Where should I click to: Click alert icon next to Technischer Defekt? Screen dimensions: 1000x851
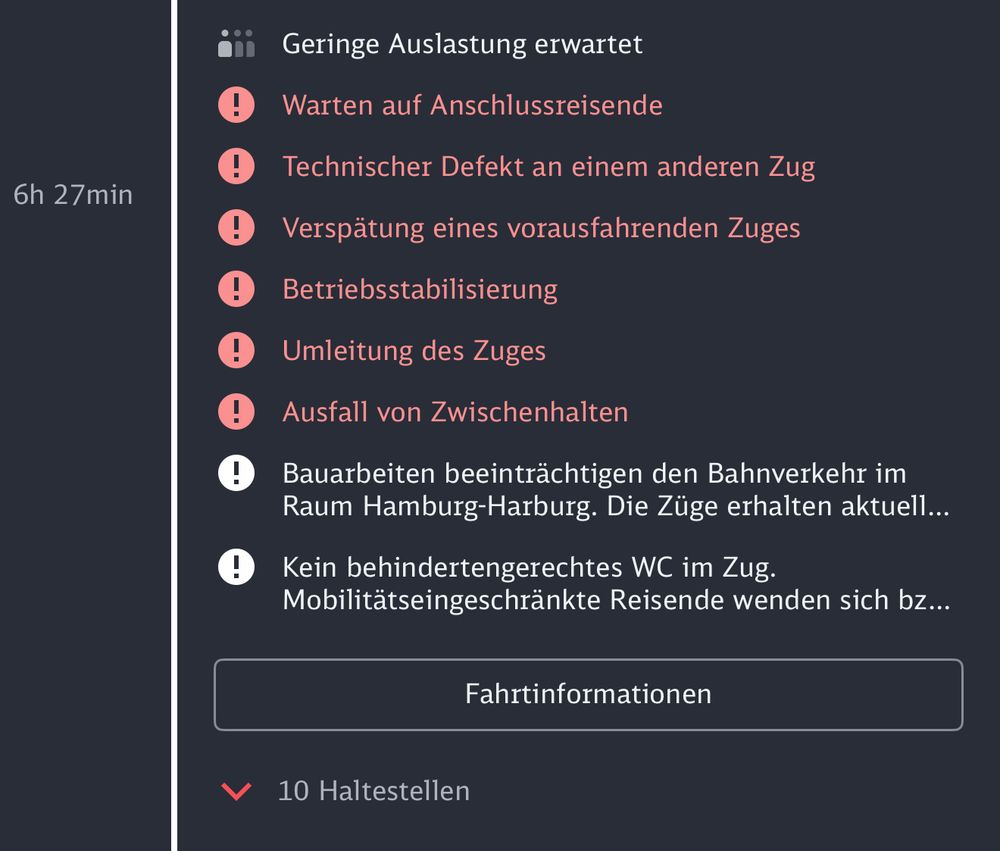pyautogui.click(x=236, y=166)
